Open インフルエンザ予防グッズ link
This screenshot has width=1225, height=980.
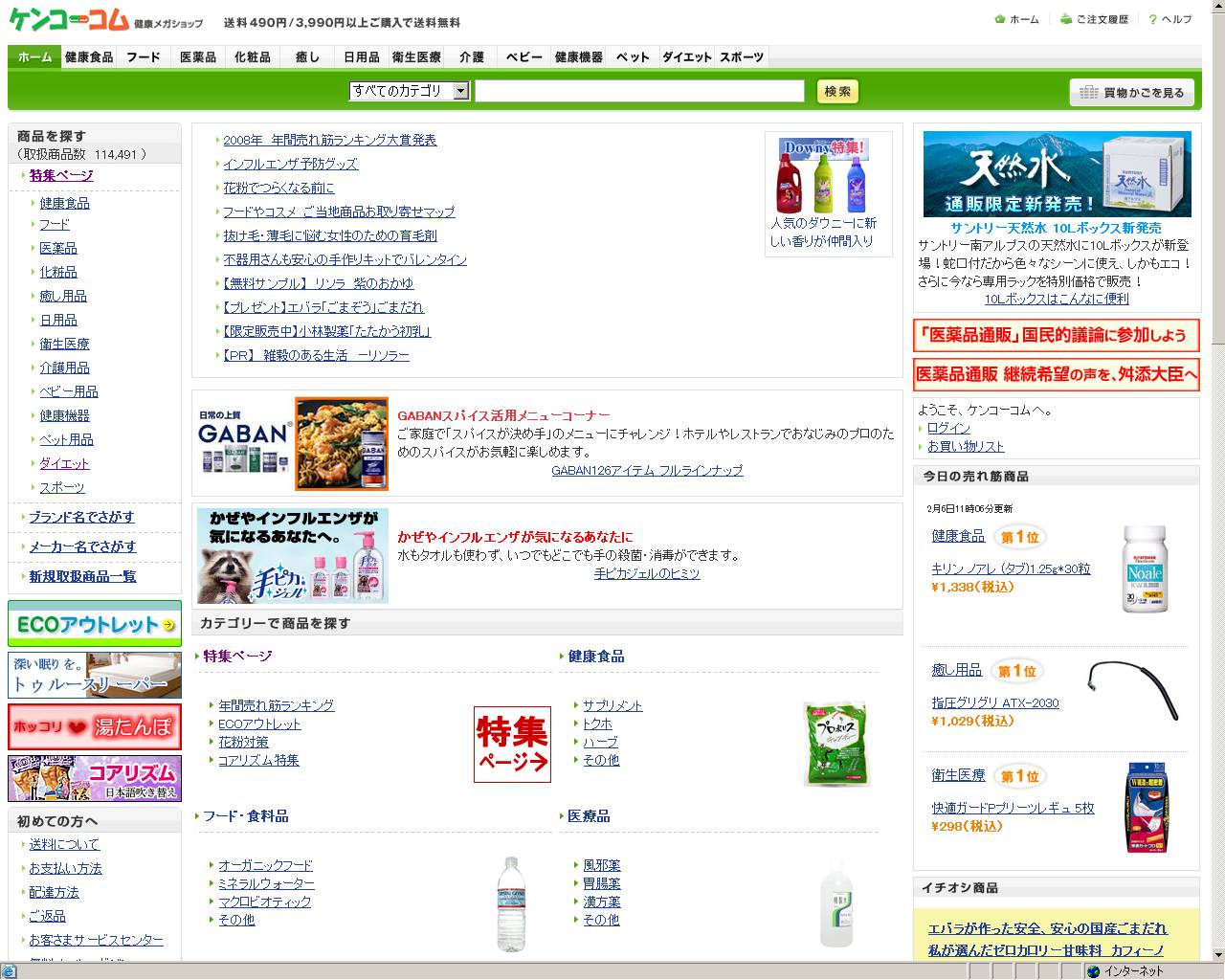click(290, 164)
